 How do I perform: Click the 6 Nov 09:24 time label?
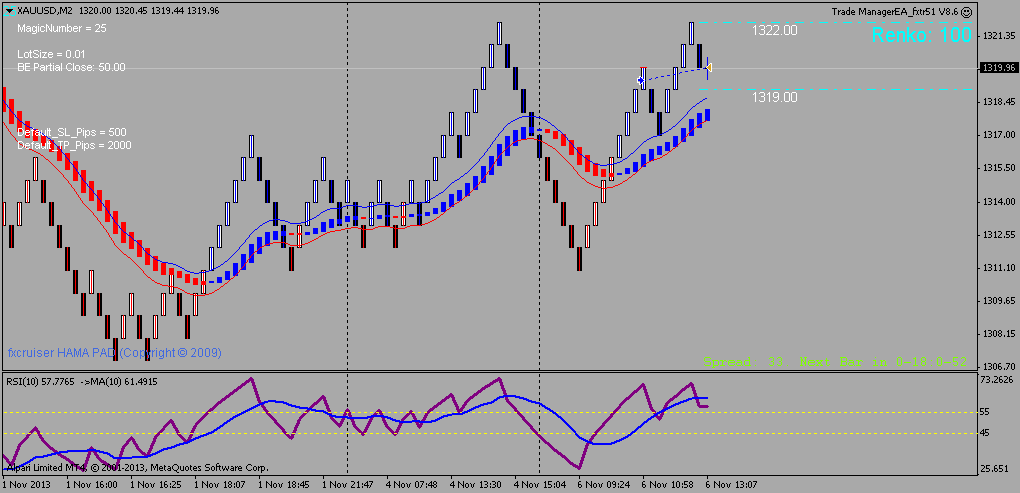pos(603,485)
